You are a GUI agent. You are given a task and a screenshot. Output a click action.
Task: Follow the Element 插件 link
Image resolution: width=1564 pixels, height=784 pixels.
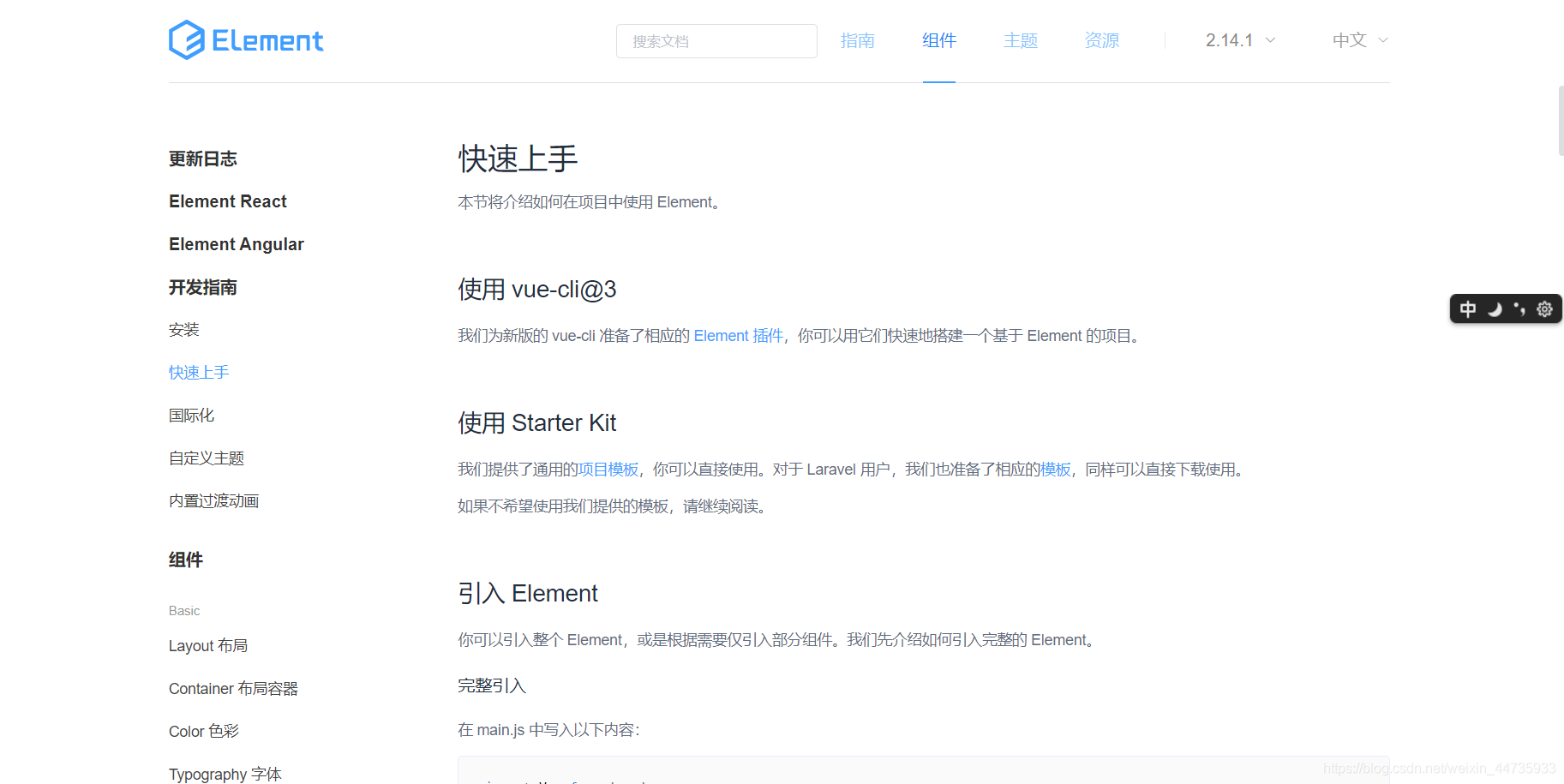point(739,336)
